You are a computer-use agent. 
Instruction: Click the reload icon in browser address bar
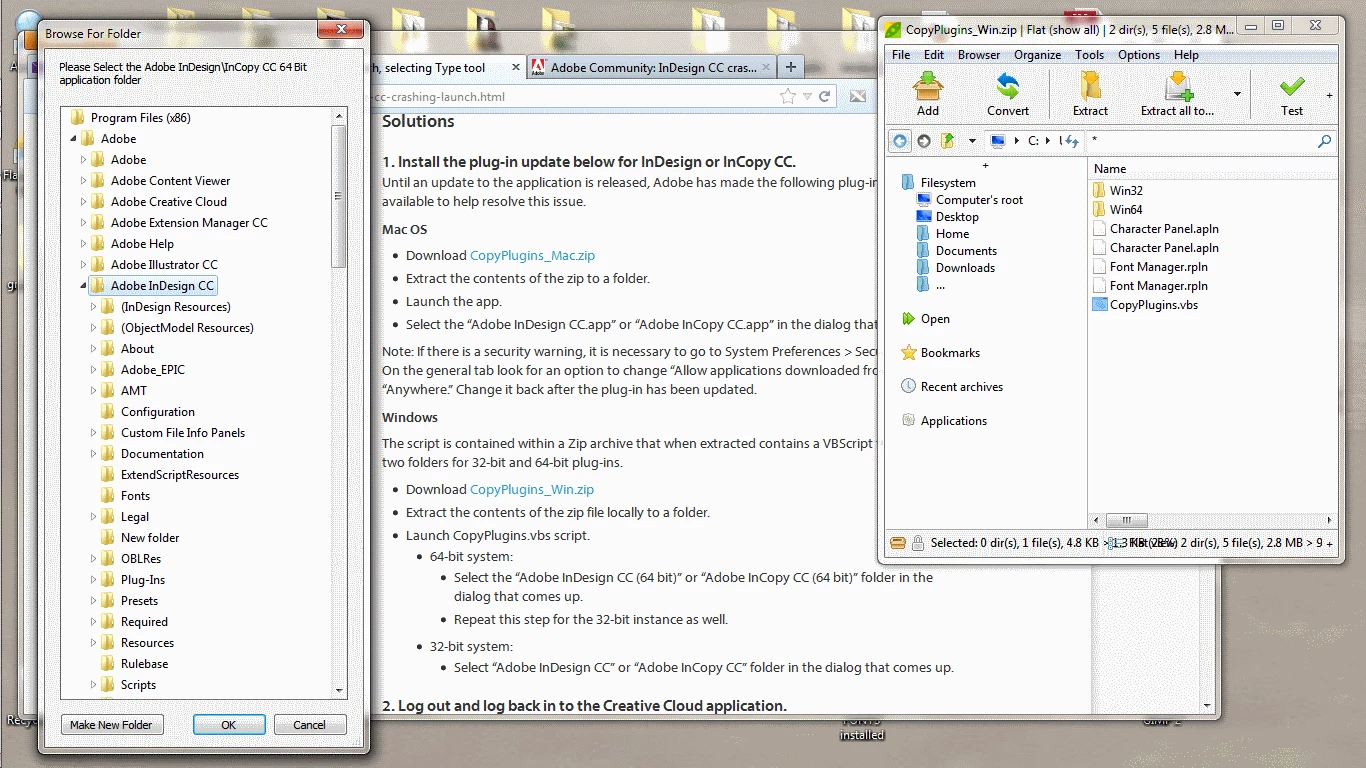[x=825, y=97]
